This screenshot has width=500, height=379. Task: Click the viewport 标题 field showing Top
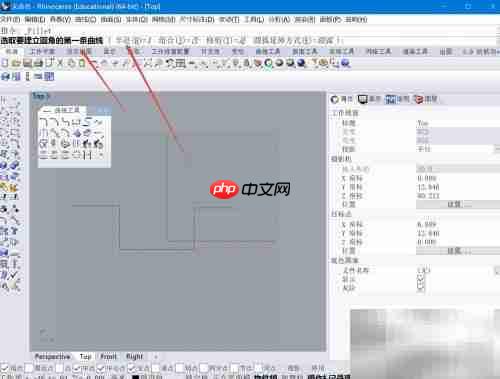click(x=458, y=123)
